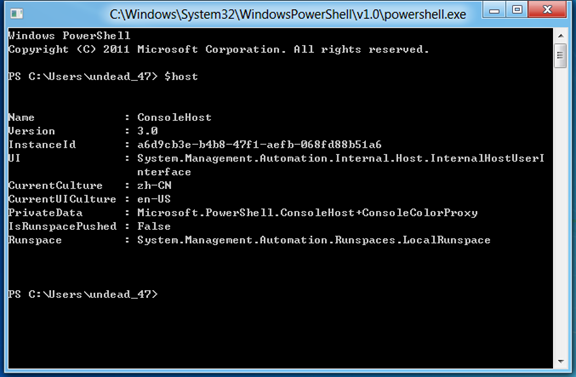The width and height of the screenshot is (576, 377).
Task: Click the vertical scrollbar thumb
Action: click(561, 55)
